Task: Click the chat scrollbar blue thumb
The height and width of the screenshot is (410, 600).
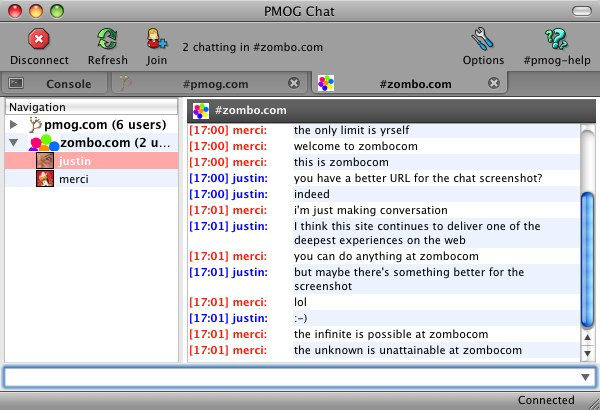Action: tap(587, 261)
